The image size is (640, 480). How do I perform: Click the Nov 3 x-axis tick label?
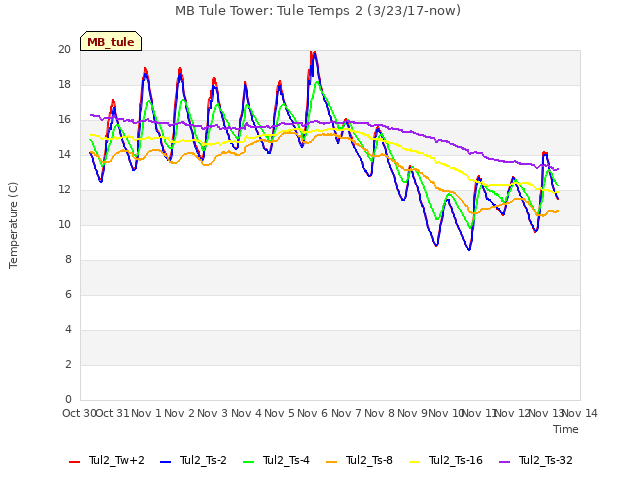212,413
